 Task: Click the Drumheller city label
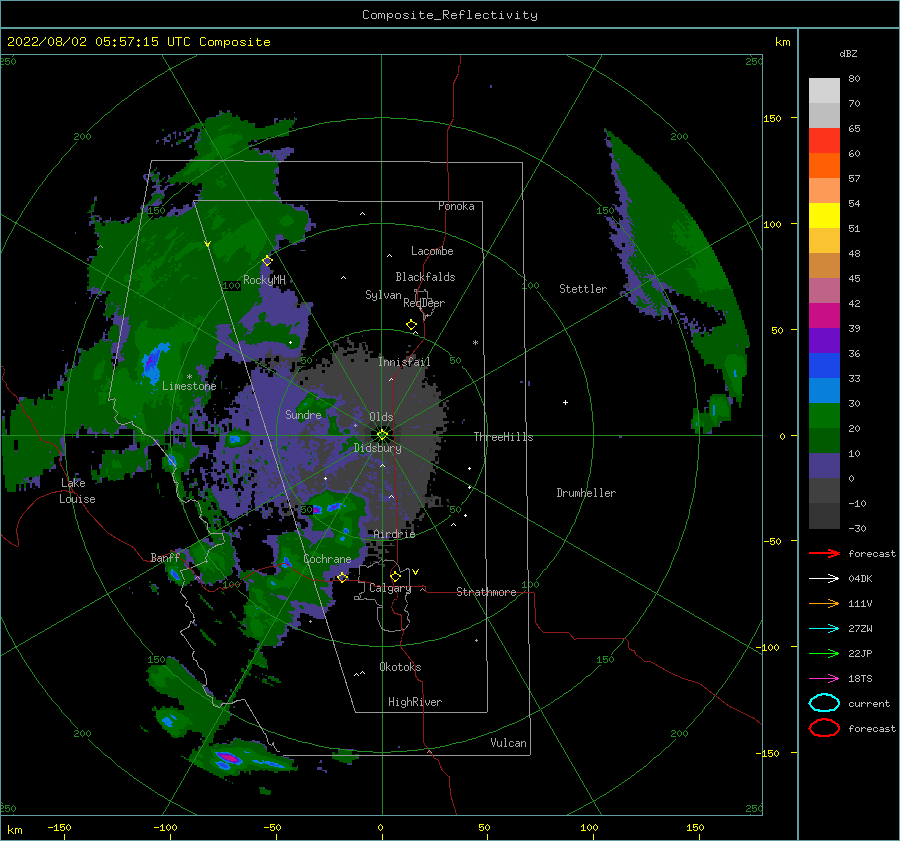coord(586,493)
